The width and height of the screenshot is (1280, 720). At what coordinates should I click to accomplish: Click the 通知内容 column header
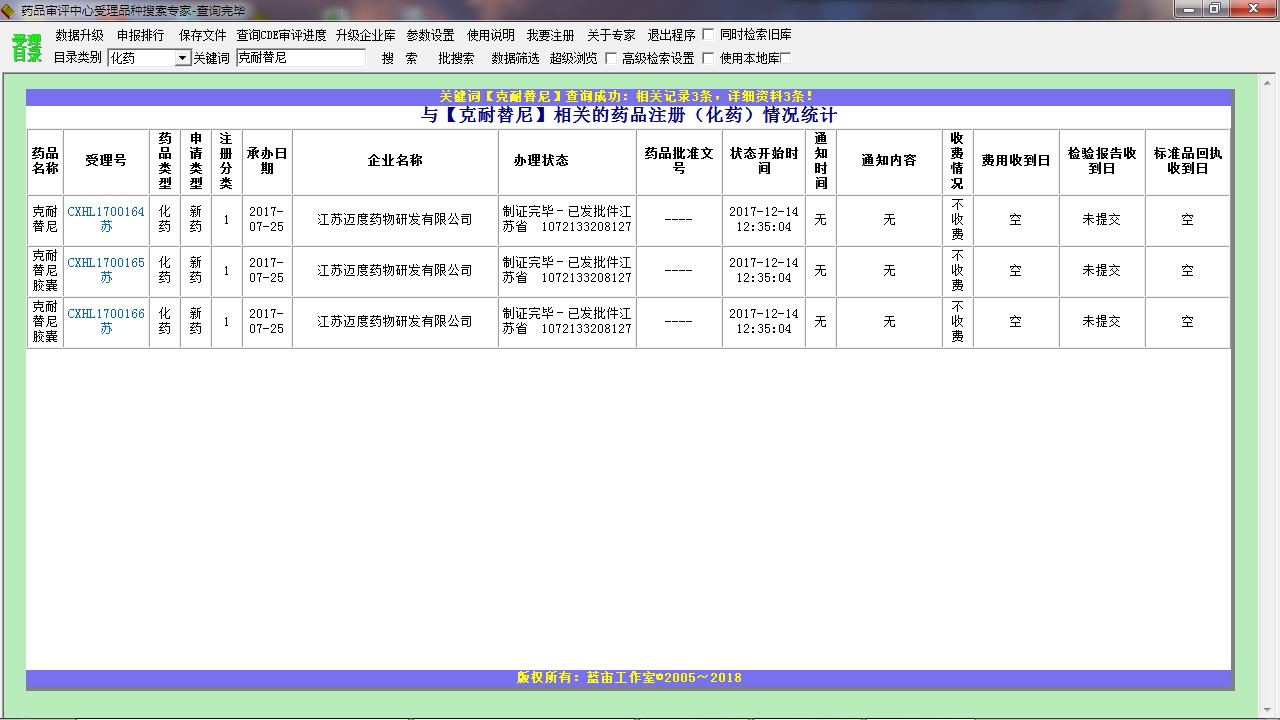point(889,161)
